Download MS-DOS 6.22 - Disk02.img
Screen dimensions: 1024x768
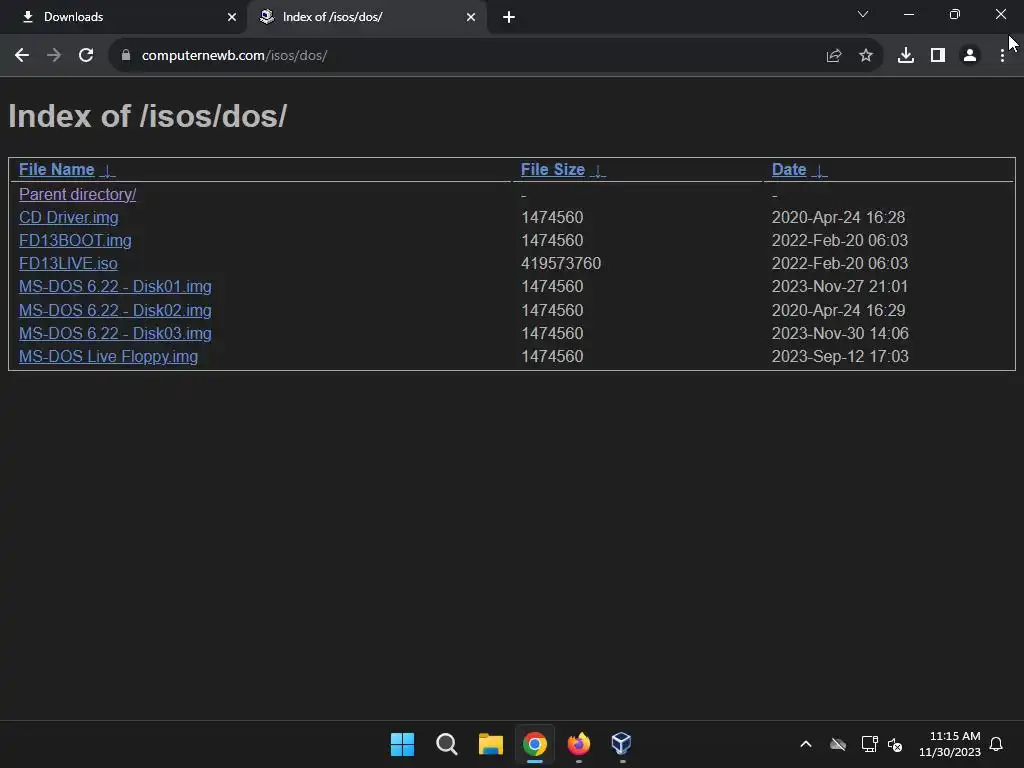click(115, 310)
